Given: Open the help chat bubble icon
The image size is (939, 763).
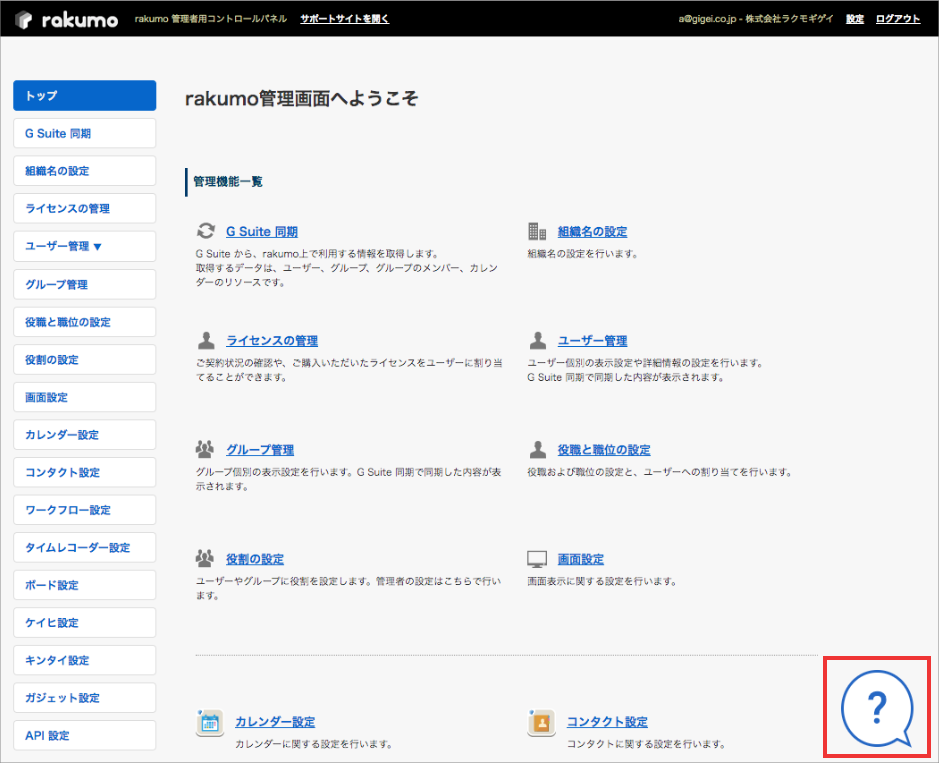Looking at the screenshot, I should point(877,707).
